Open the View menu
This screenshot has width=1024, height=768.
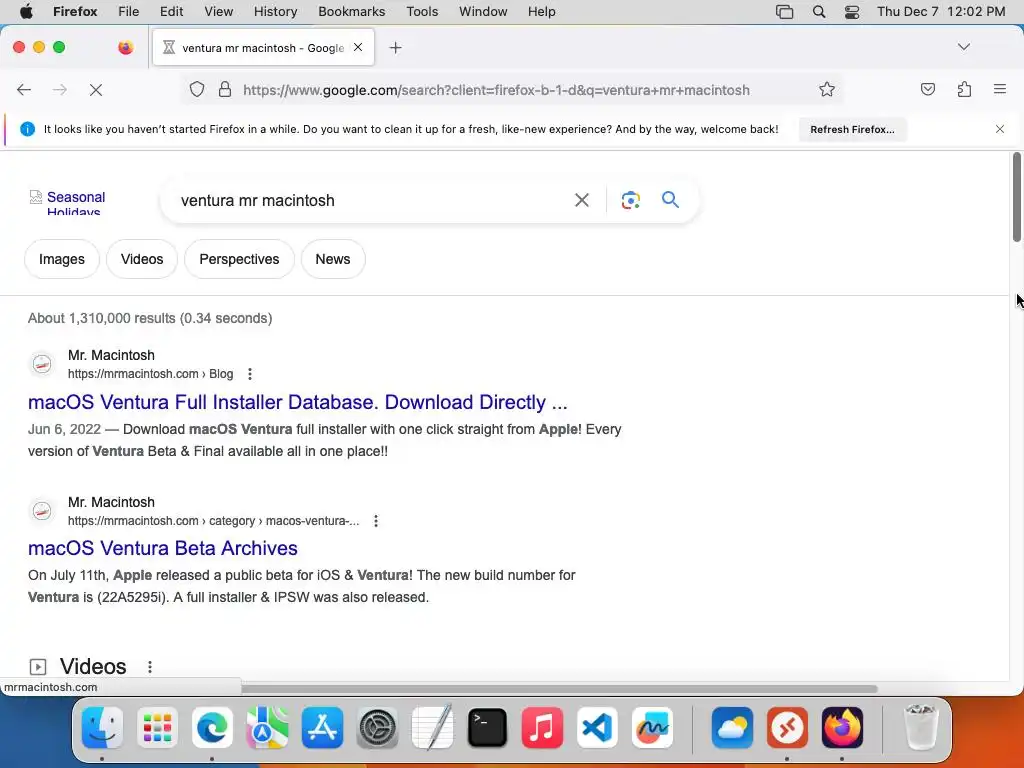218,11
